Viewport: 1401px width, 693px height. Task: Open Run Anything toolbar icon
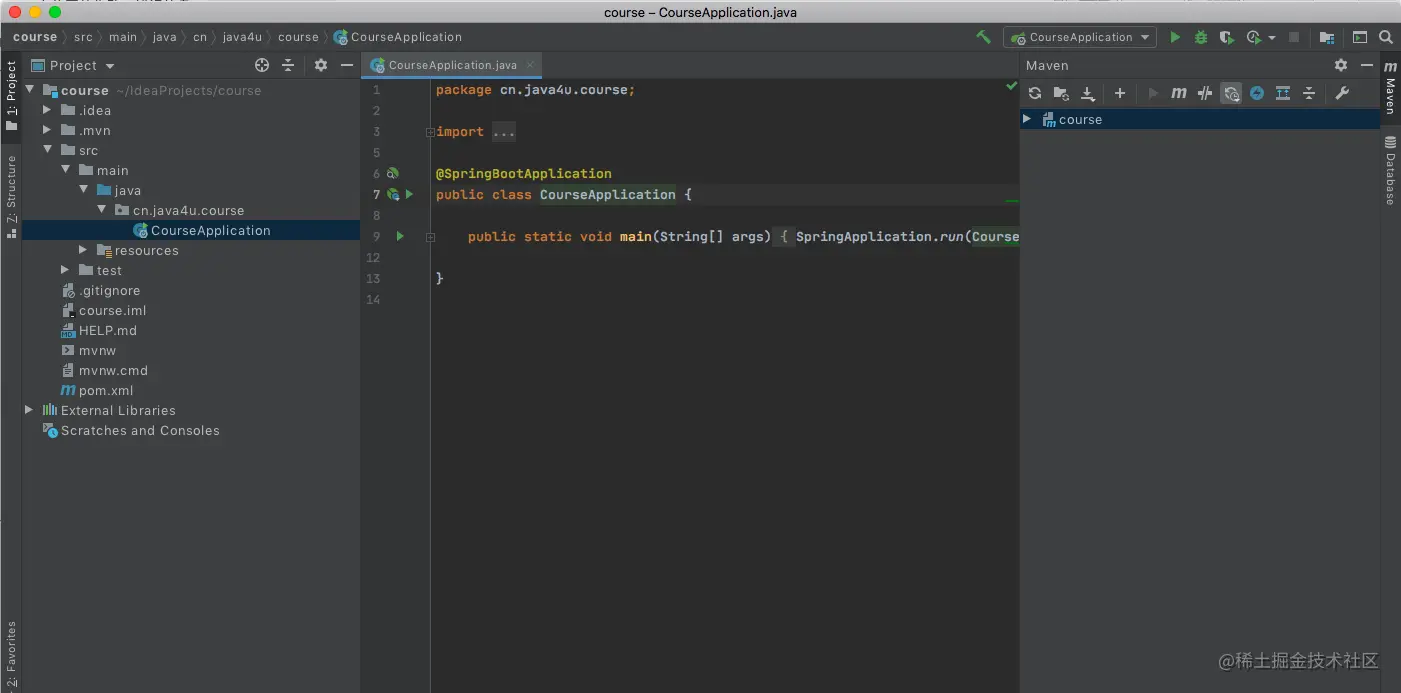click(x=1360, y=37)
